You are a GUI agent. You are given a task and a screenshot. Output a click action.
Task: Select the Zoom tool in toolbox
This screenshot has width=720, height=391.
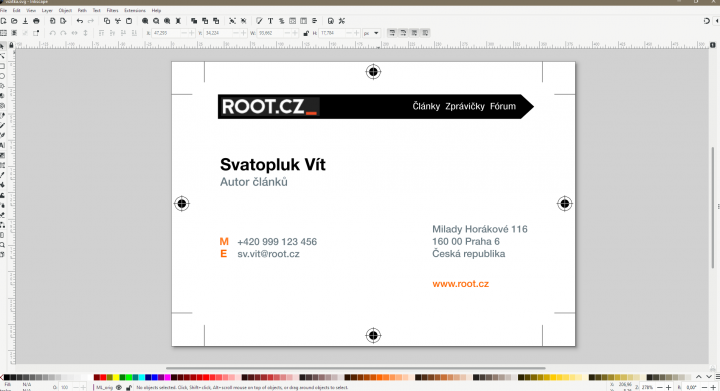click(2, 245)
